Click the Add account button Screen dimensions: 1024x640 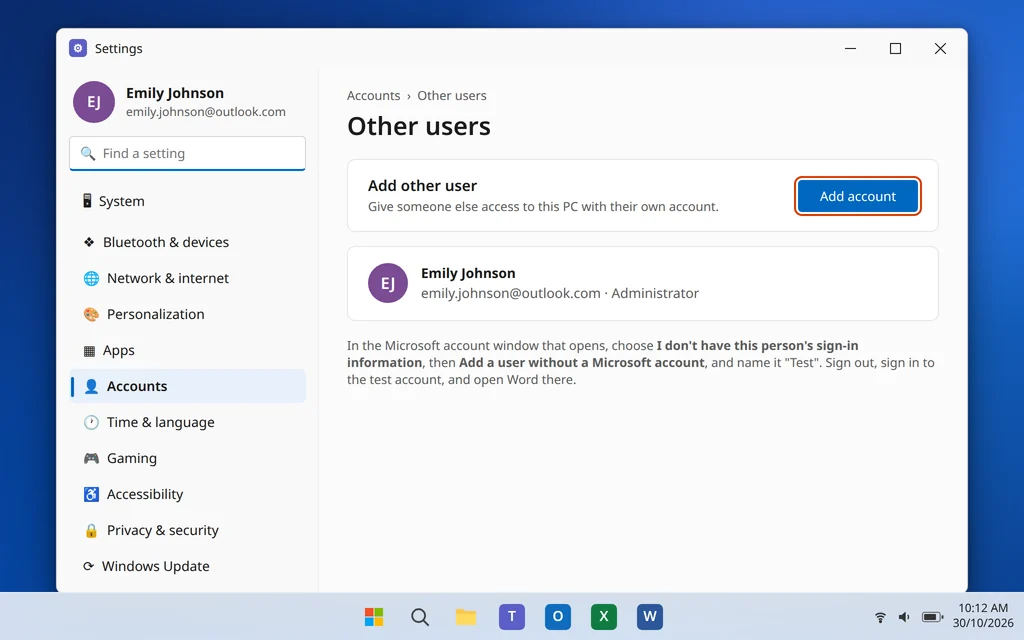(857, 196)
